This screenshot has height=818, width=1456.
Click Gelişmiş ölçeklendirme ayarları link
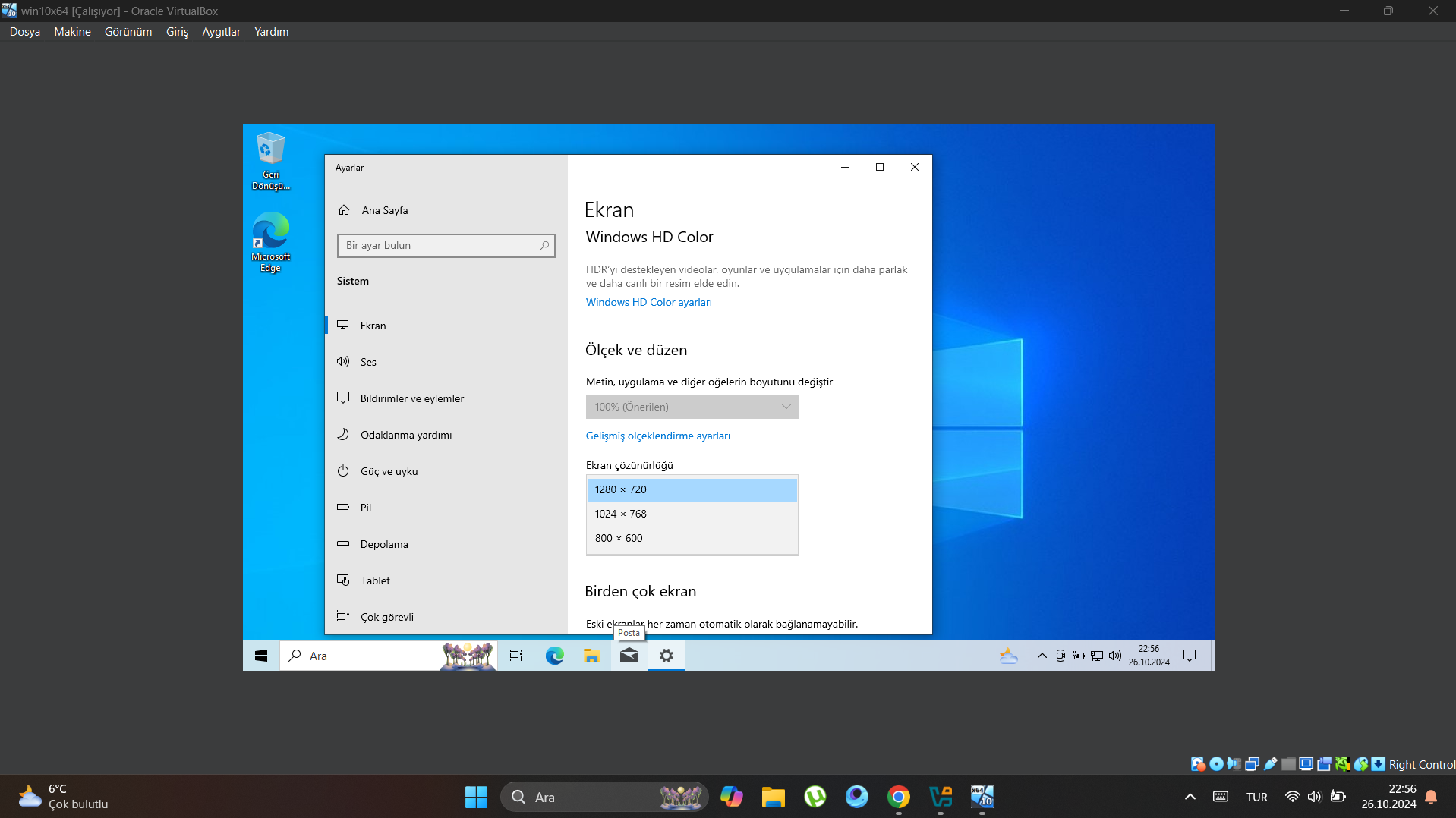(657, 436)
